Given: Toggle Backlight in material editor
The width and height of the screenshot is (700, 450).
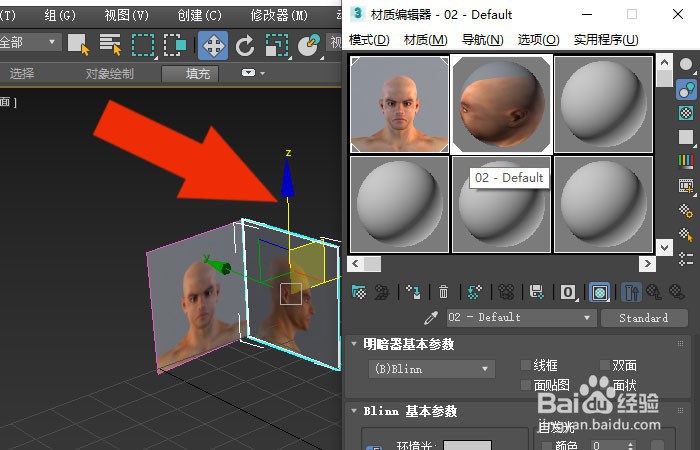Looking at the screenshot, I should (686, 89).
